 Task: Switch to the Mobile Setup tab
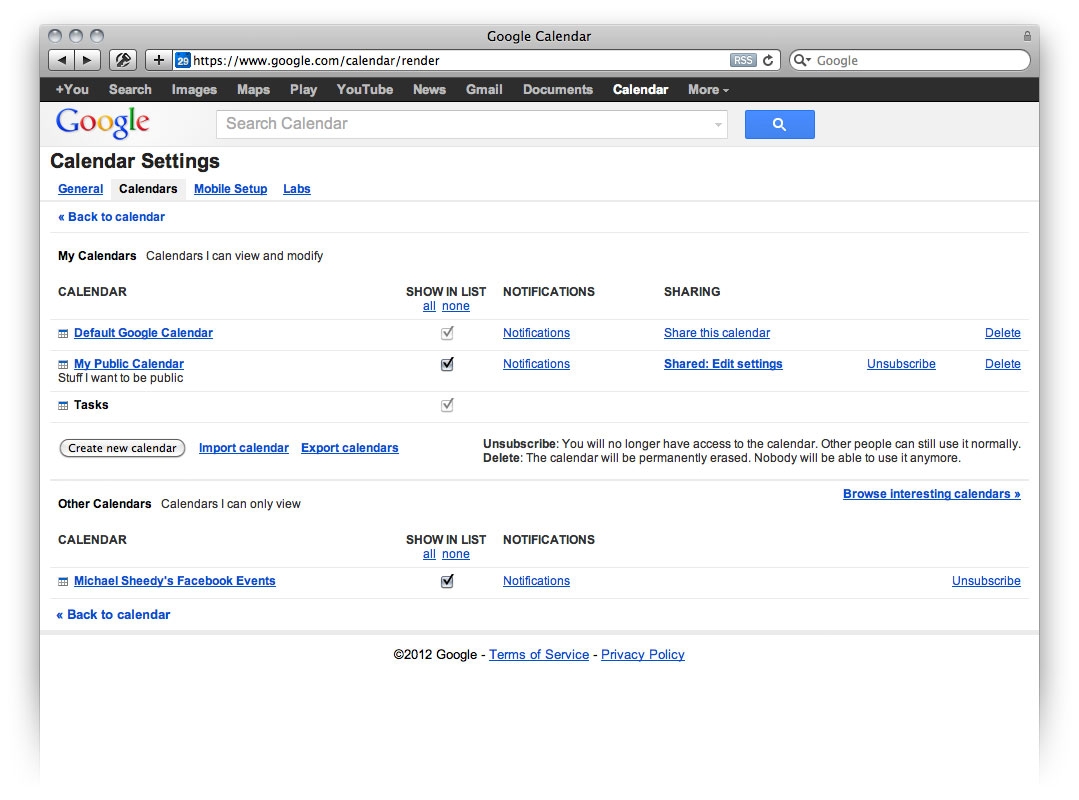coord(230,189)
